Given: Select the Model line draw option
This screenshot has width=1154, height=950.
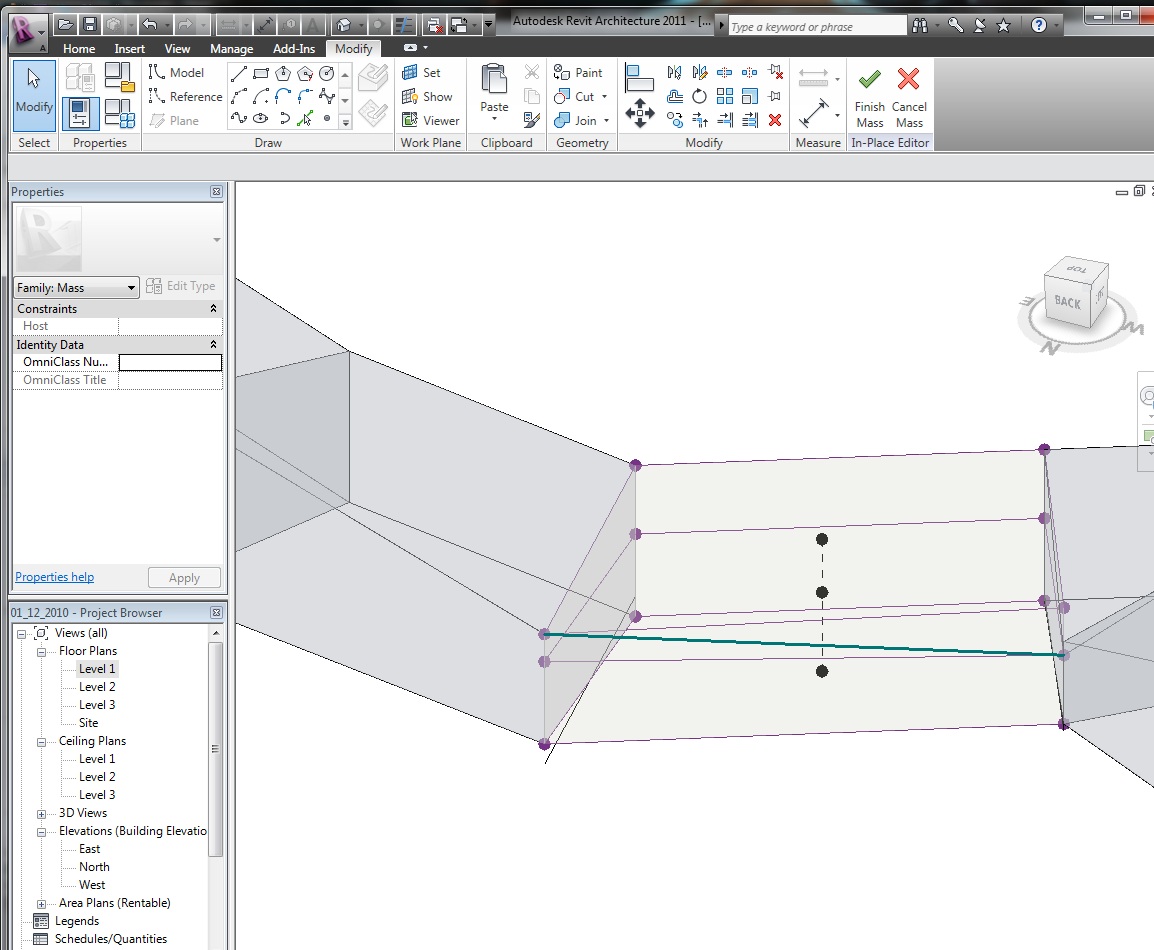Looking at the screenshot, I should click(x=176, y=73).
